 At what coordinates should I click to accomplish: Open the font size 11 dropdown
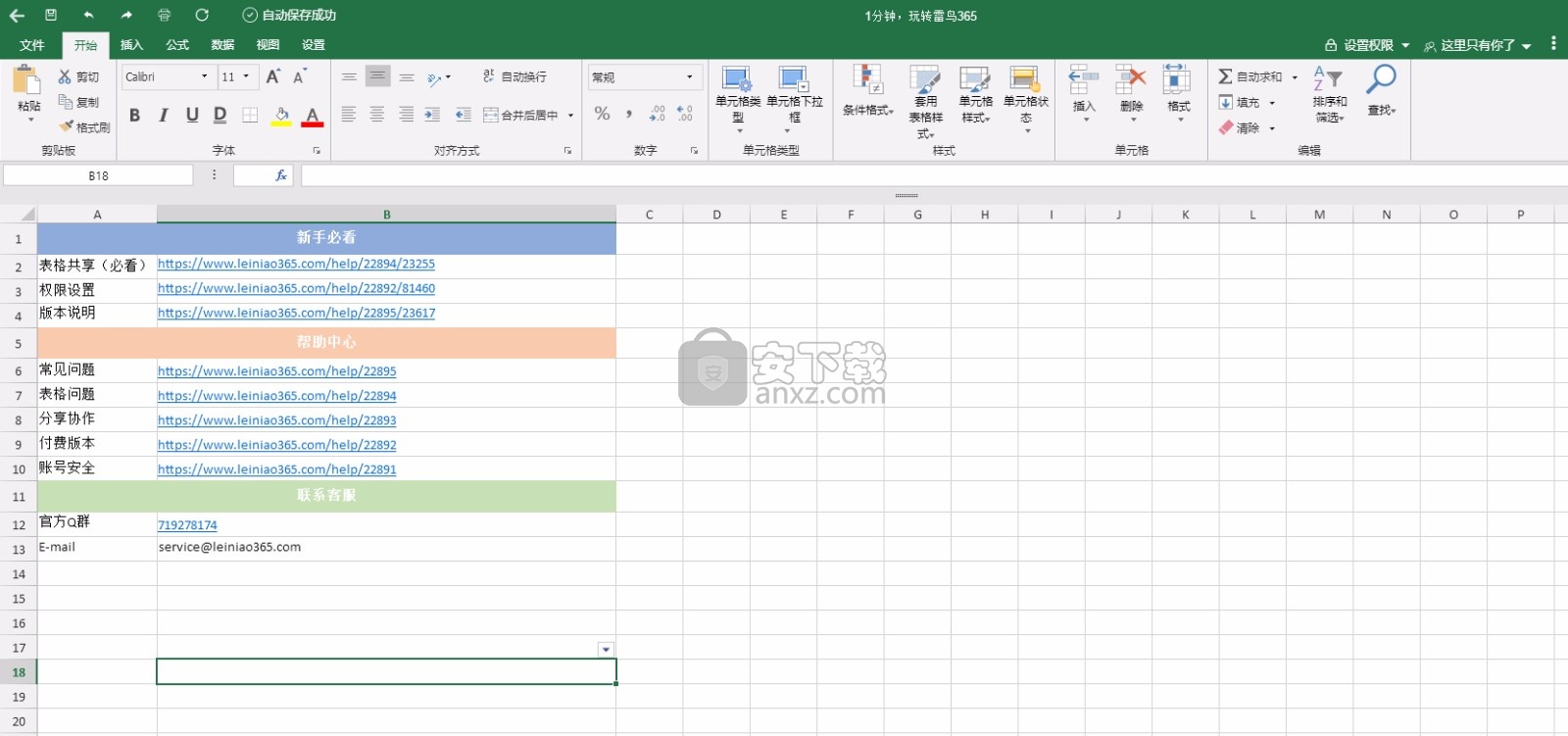[246, 76]
